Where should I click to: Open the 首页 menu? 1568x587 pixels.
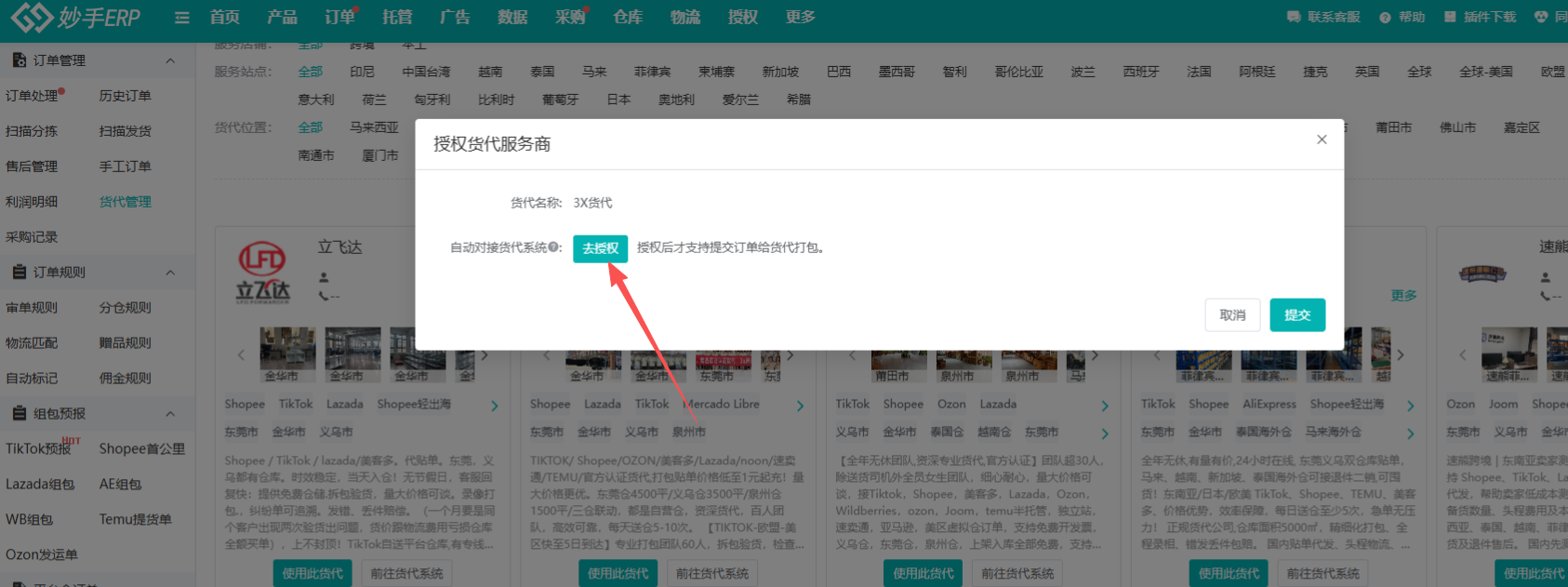tap(224, 17)
